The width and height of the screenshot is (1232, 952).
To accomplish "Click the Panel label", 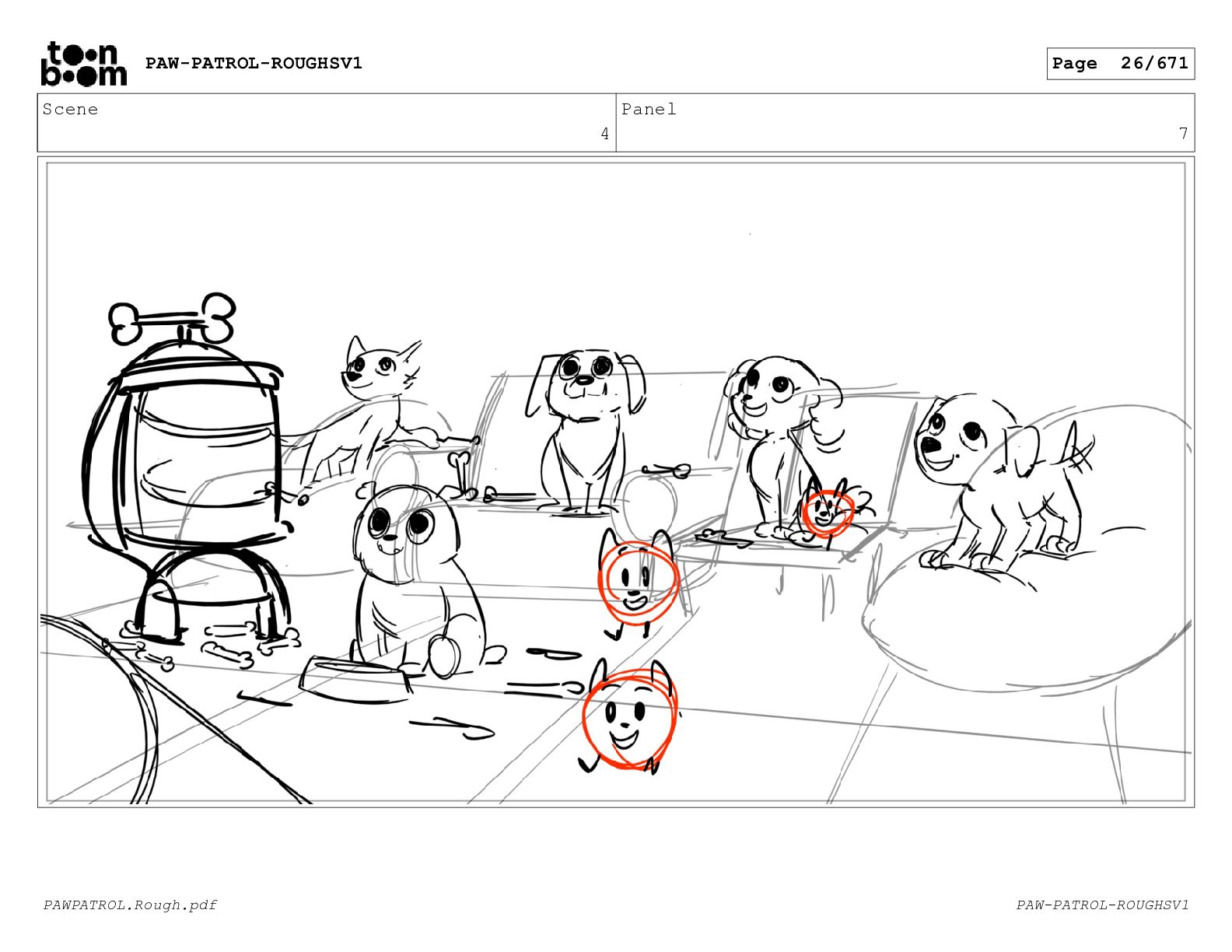I will coord(649,109).
